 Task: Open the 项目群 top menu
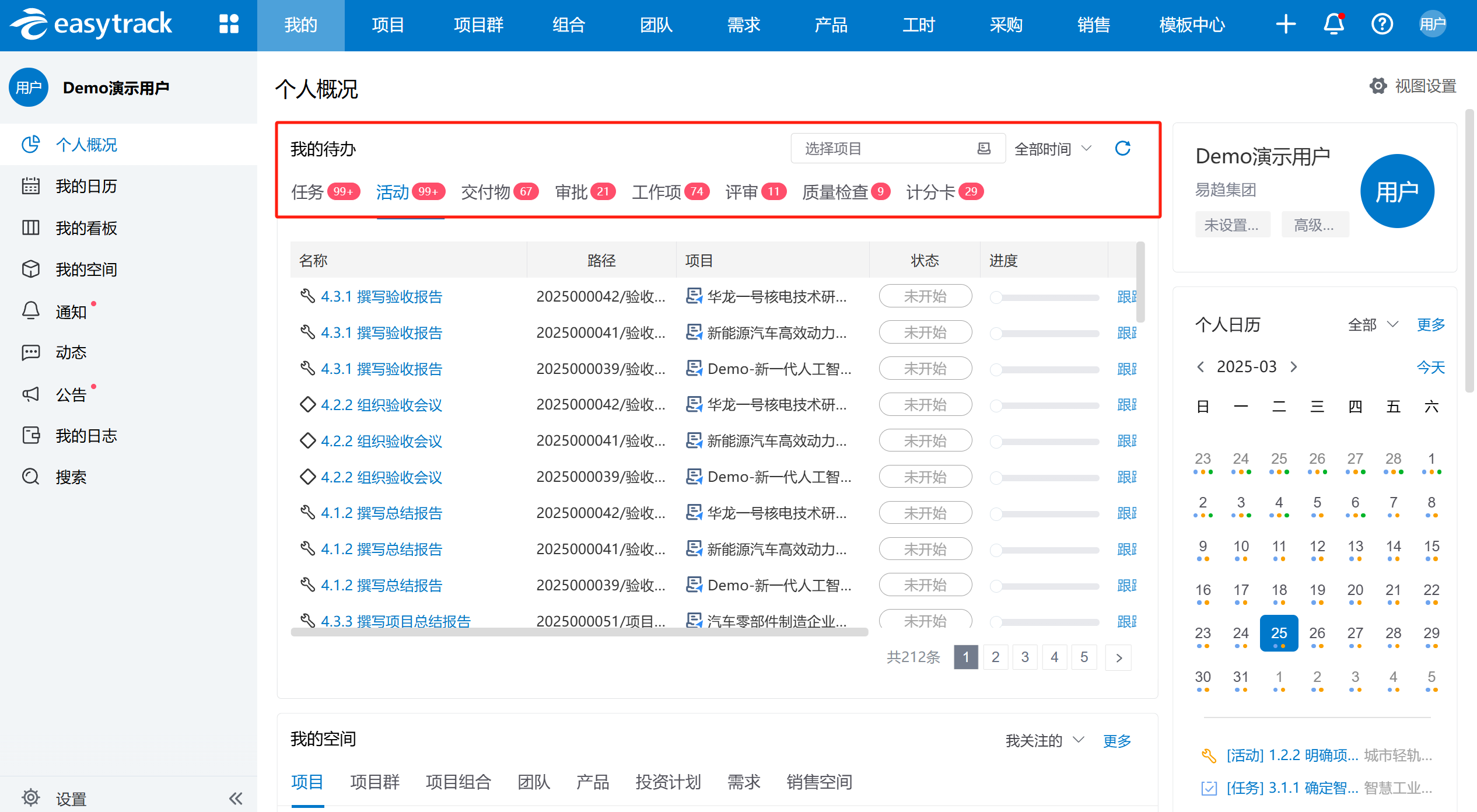478,24
